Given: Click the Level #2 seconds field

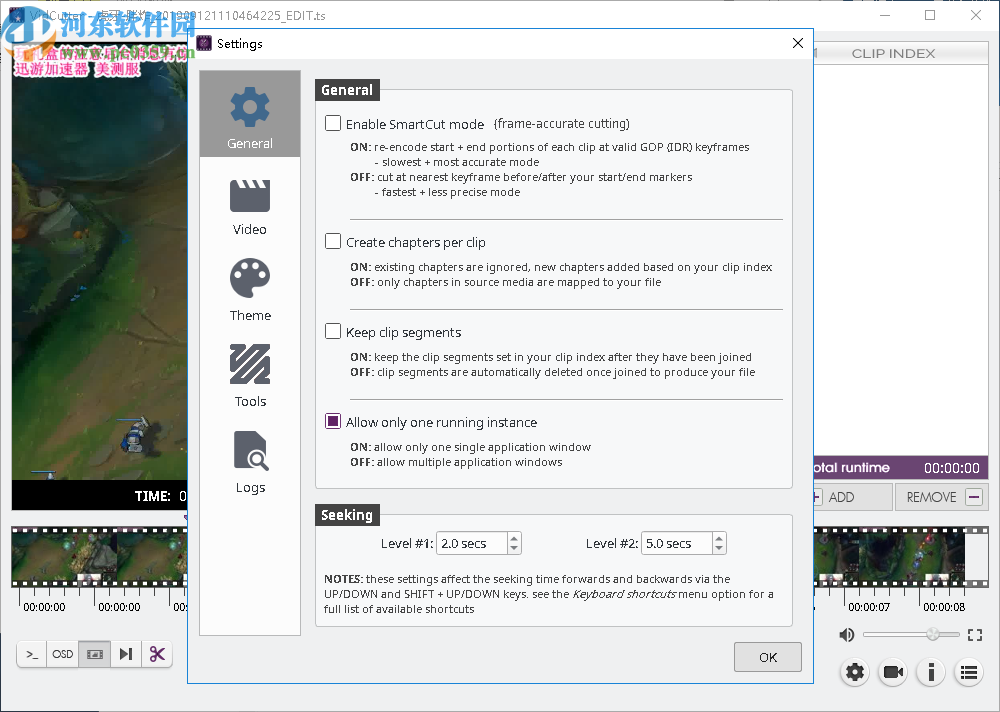Looking at the screenshot, I should click(x=677, y=544).
